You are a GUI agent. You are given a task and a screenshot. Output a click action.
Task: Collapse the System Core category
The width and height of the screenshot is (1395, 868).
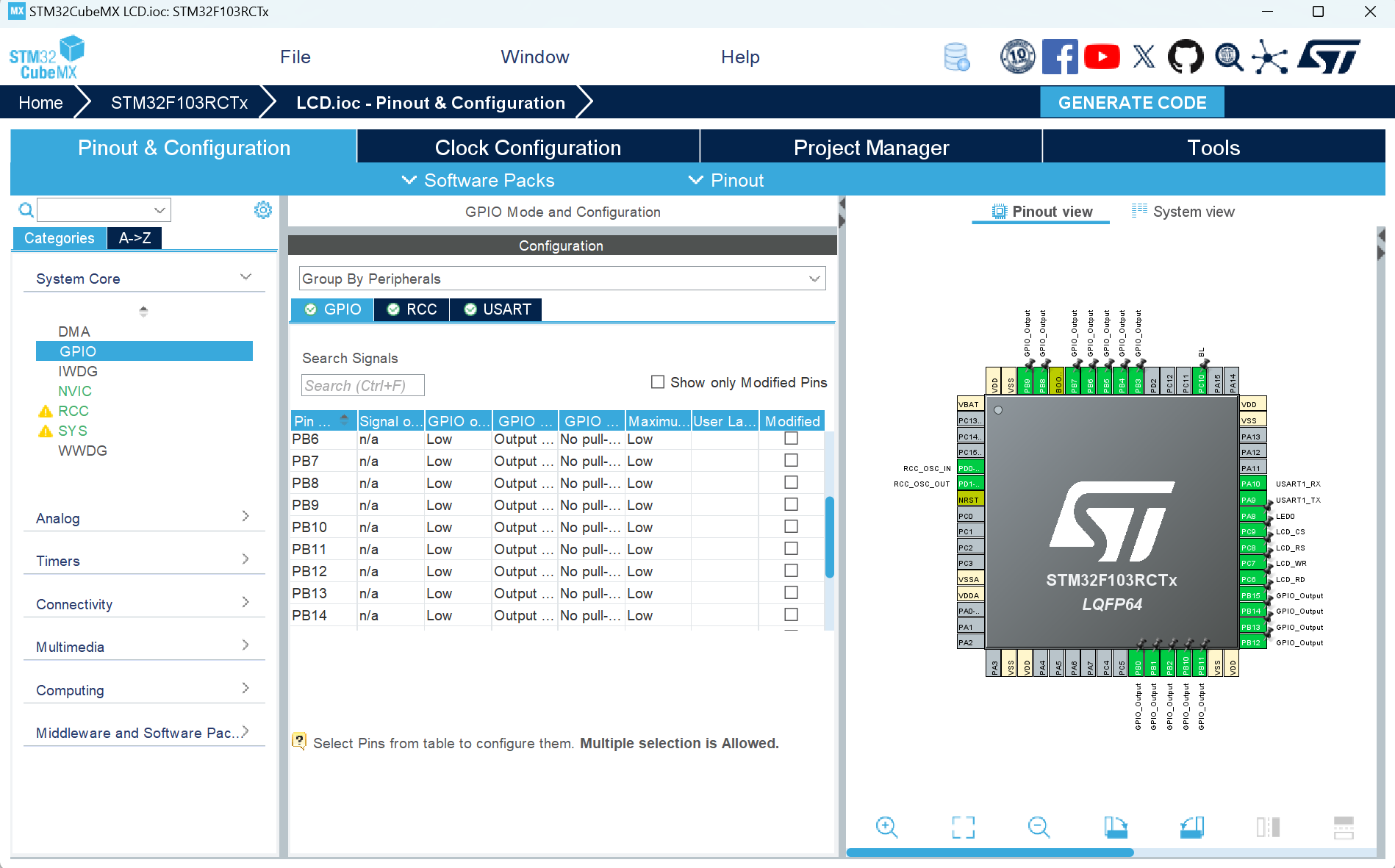(x=144, y=279)
